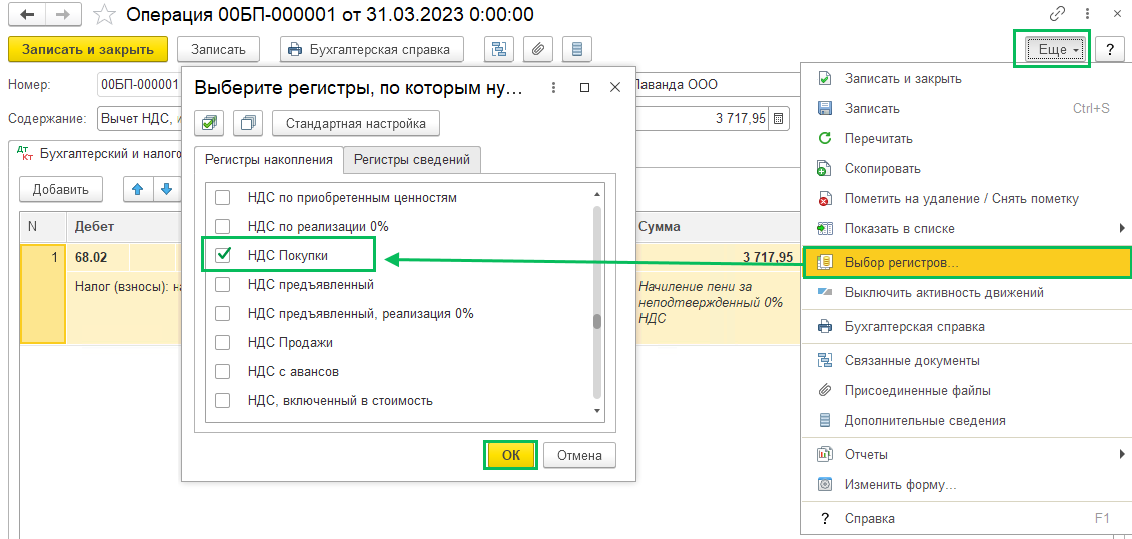
Task: Copy link to operation icon
Action: [1057, 15]
